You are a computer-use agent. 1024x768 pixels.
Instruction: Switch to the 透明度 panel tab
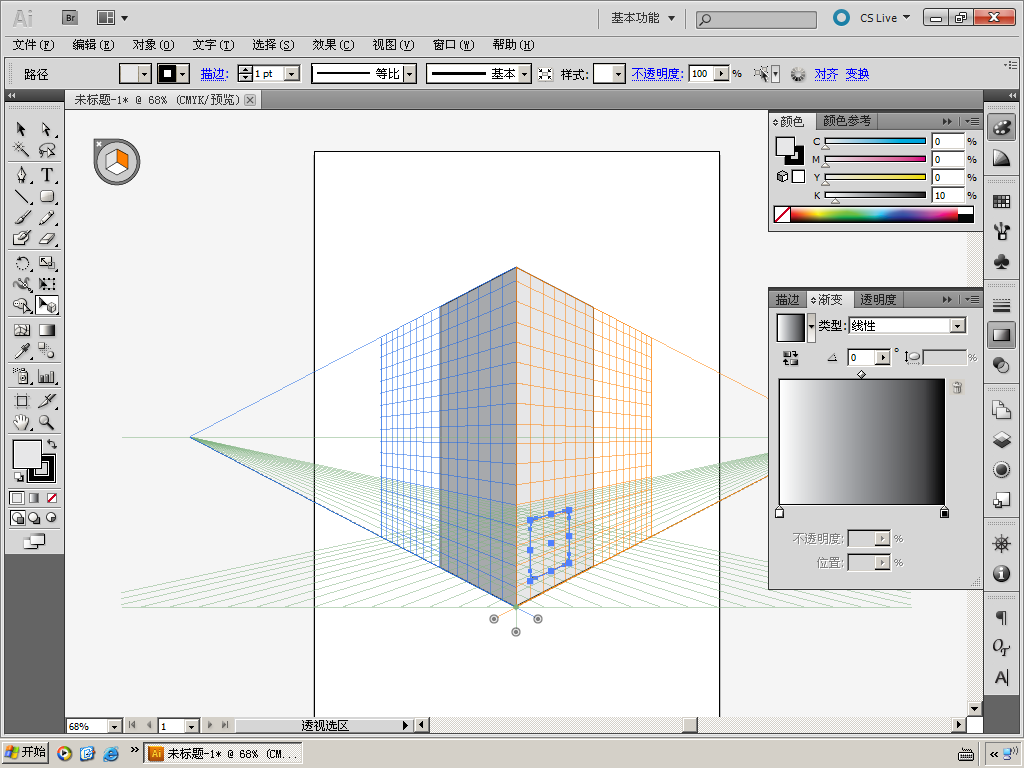click(x=878, y=299)
